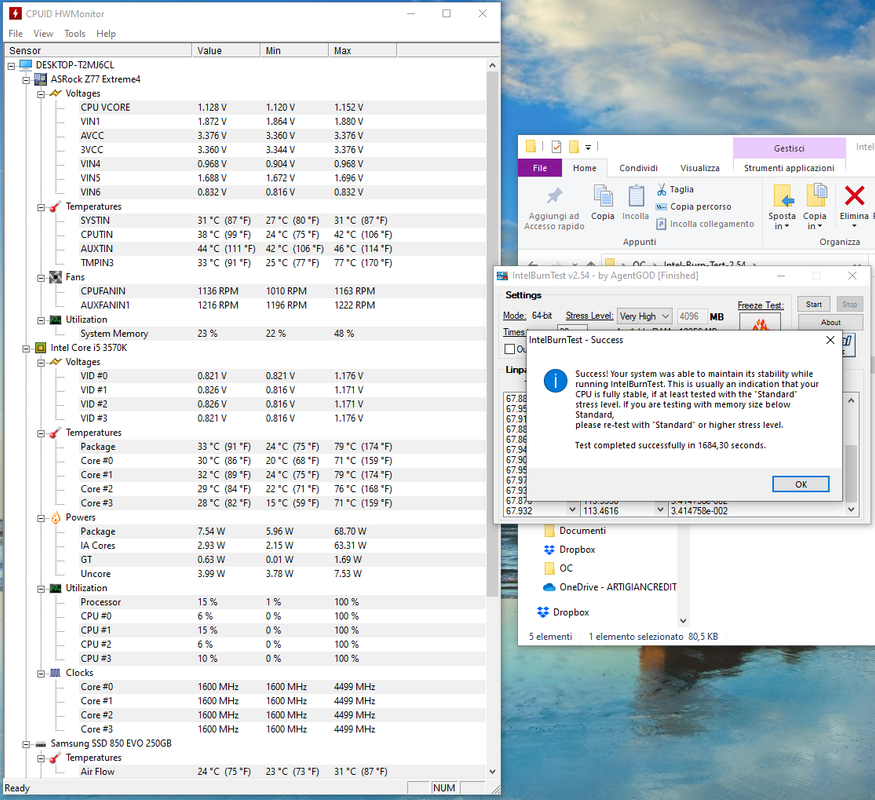Click the Incolla clipboard icon
The width and height of the screenshot is (875, 800).
(x=636, y=196)
